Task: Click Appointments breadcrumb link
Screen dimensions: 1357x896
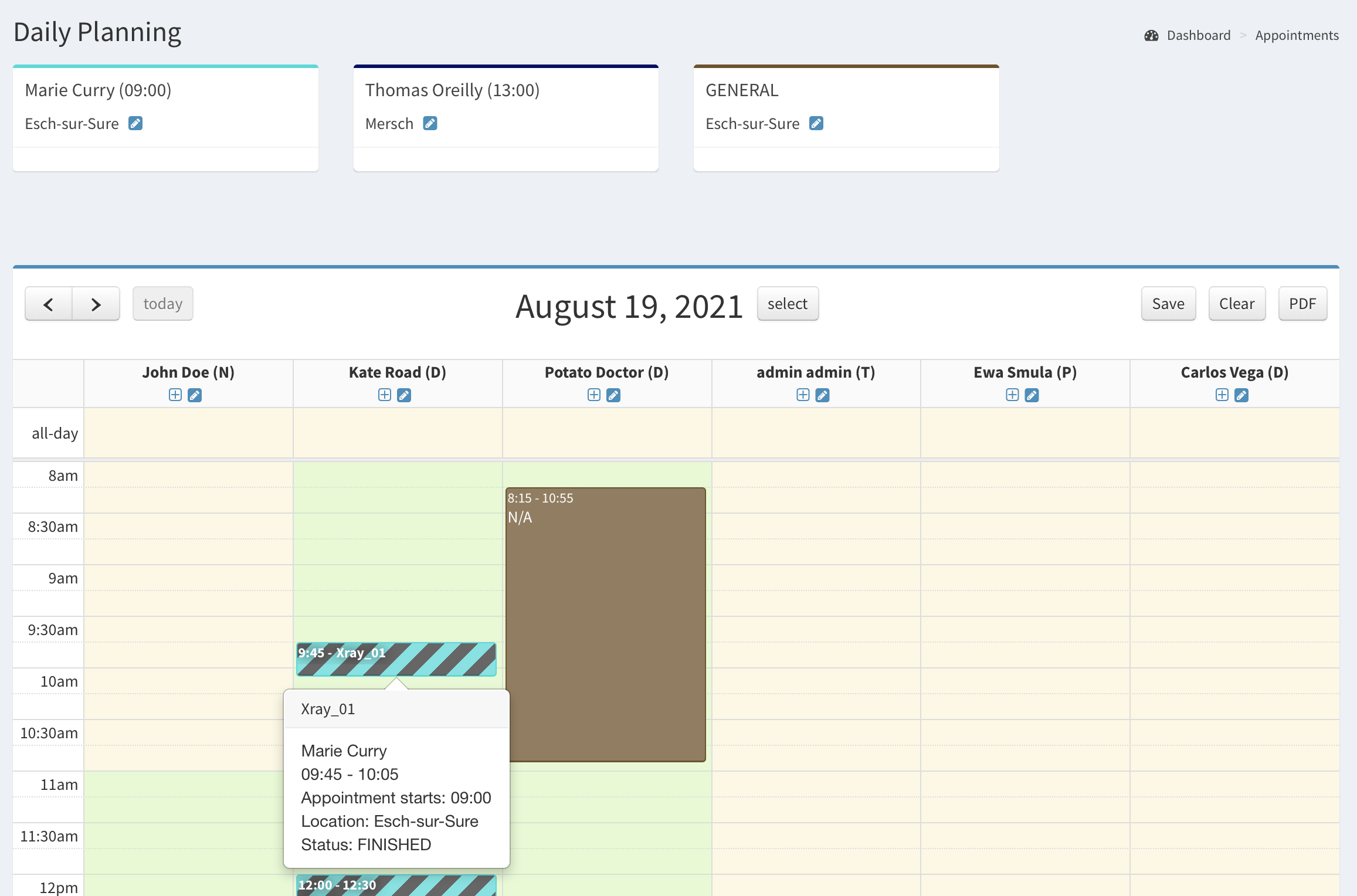Action: (1296, 35)
